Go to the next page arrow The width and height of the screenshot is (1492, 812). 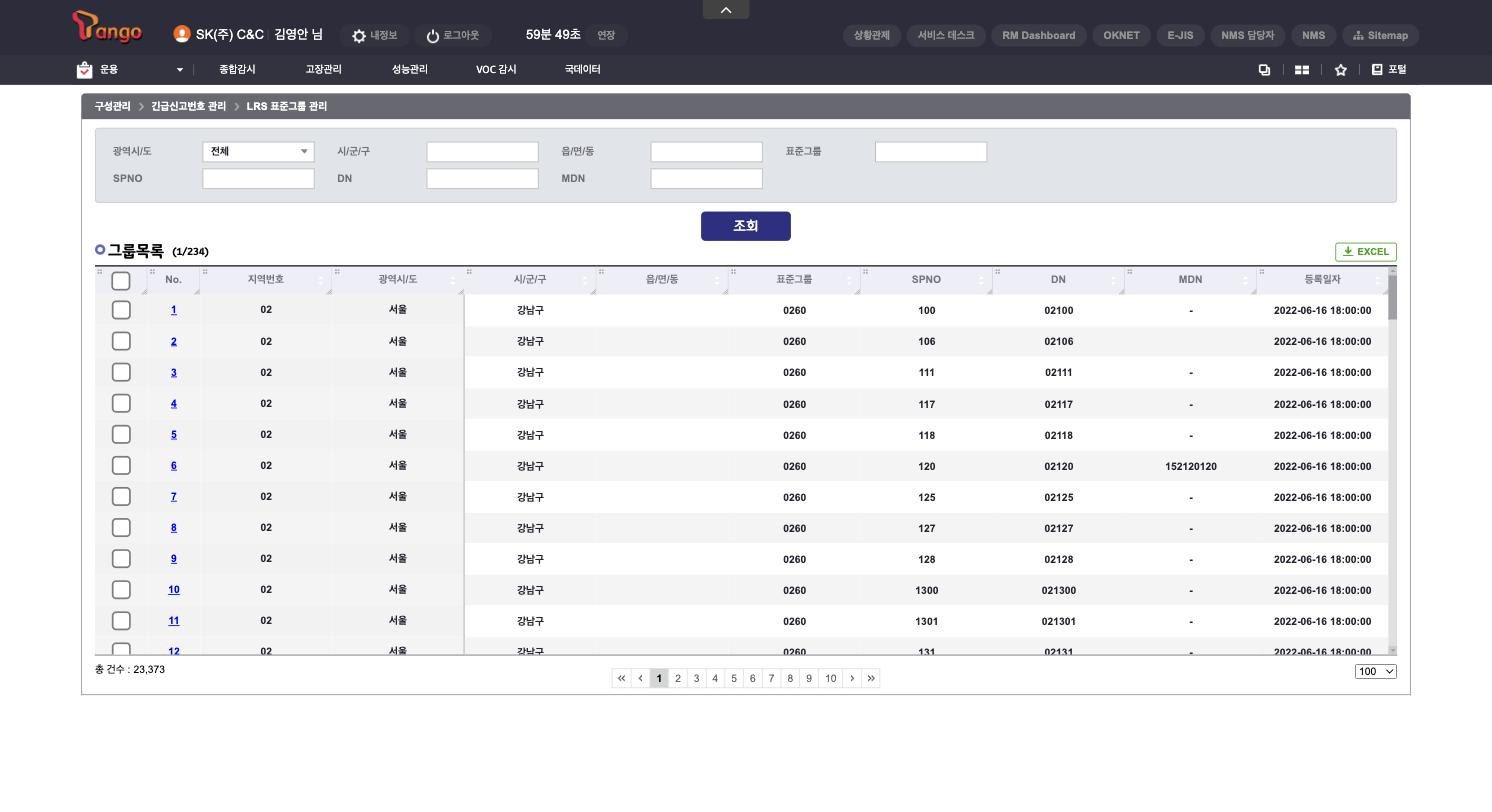852,678
